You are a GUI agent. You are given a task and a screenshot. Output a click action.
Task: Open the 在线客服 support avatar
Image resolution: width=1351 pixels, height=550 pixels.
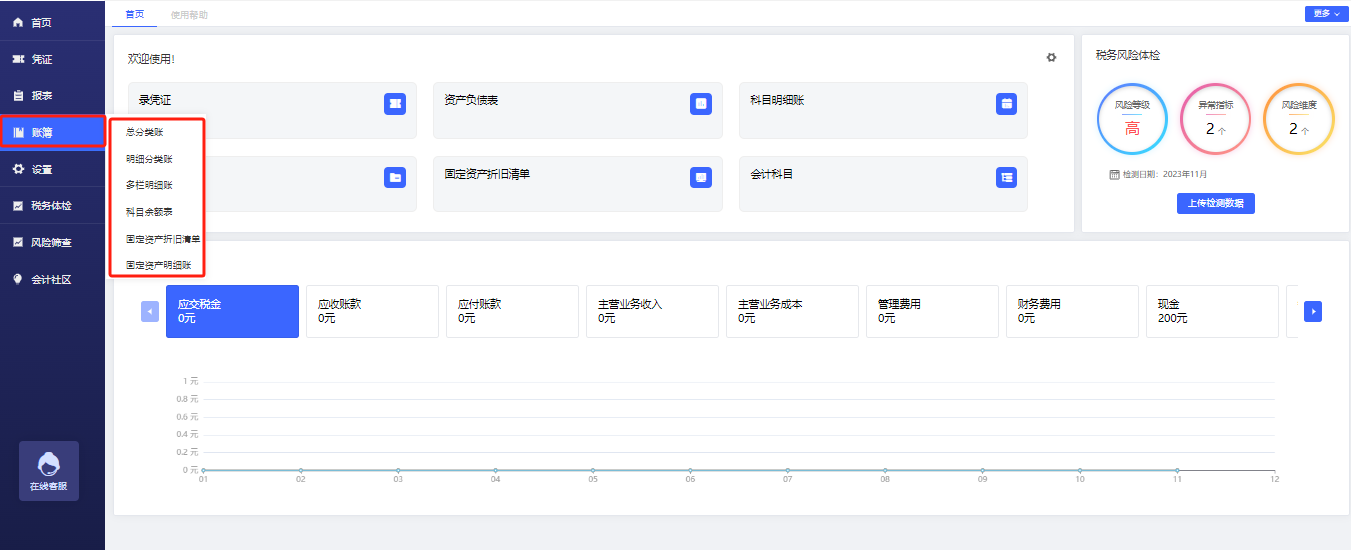tap(49, 471)
